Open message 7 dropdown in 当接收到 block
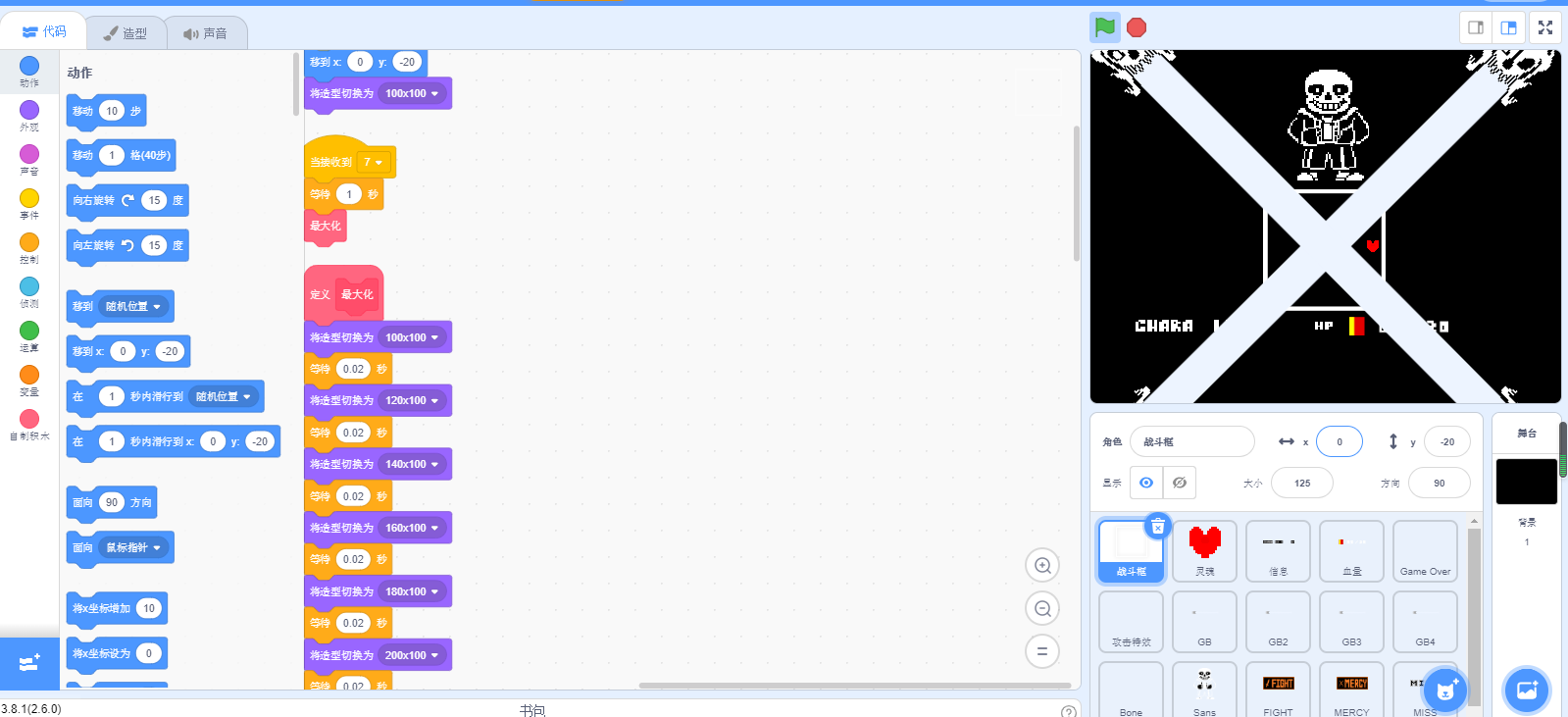The height and width of the screenshot is (717, 1568). [x=374, y=162]
